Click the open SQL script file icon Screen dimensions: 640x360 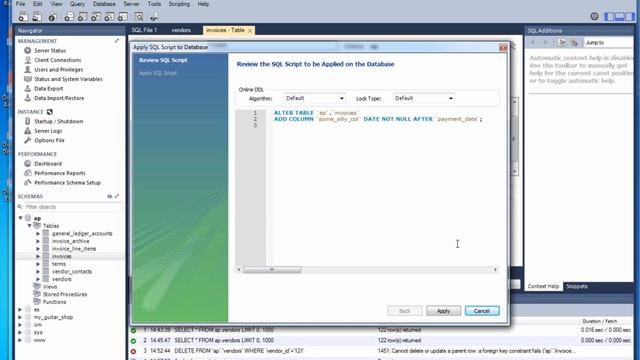tap(37, 17)
